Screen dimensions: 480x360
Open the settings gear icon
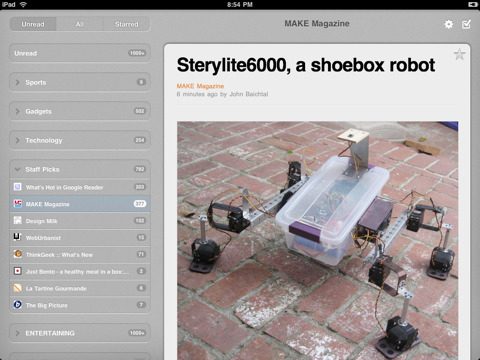click(x=449, y=24)
